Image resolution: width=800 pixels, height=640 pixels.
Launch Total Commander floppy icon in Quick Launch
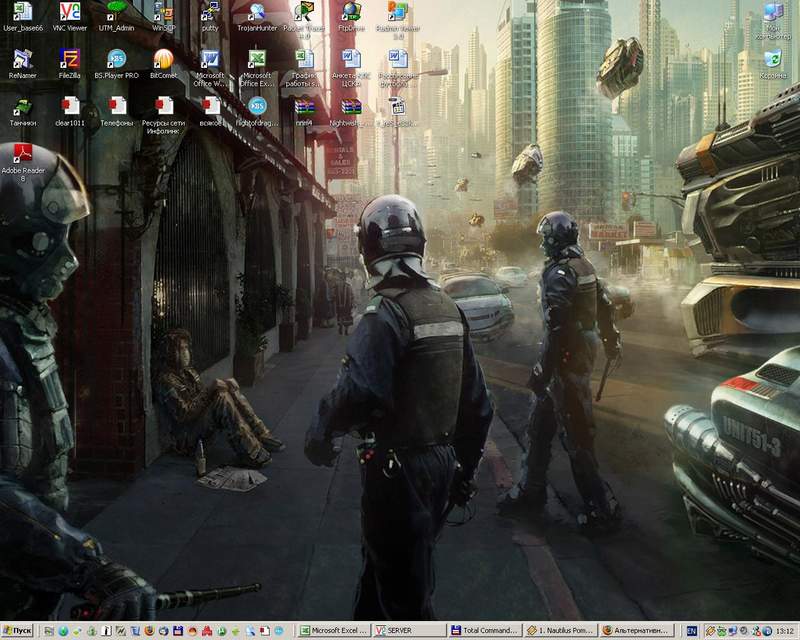pos(178,631)
